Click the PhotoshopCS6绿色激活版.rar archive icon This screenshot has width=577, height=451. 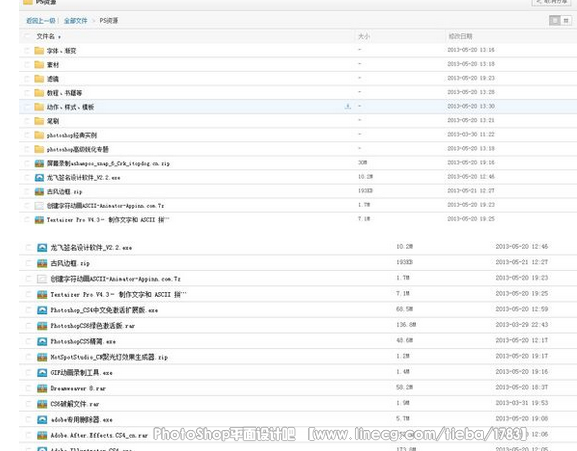(42, 326)
